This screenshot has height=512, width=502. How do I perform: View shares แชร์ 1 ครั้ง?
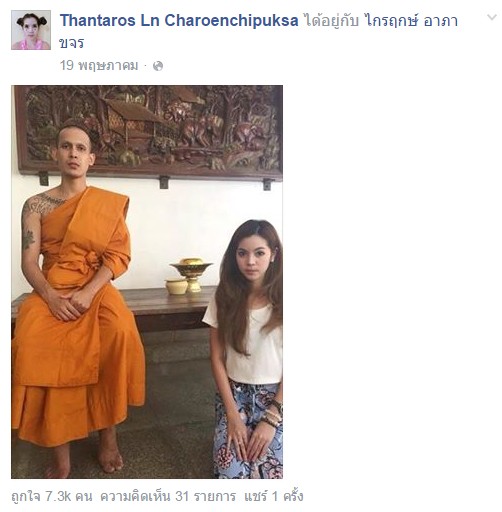tap(274, 496)
